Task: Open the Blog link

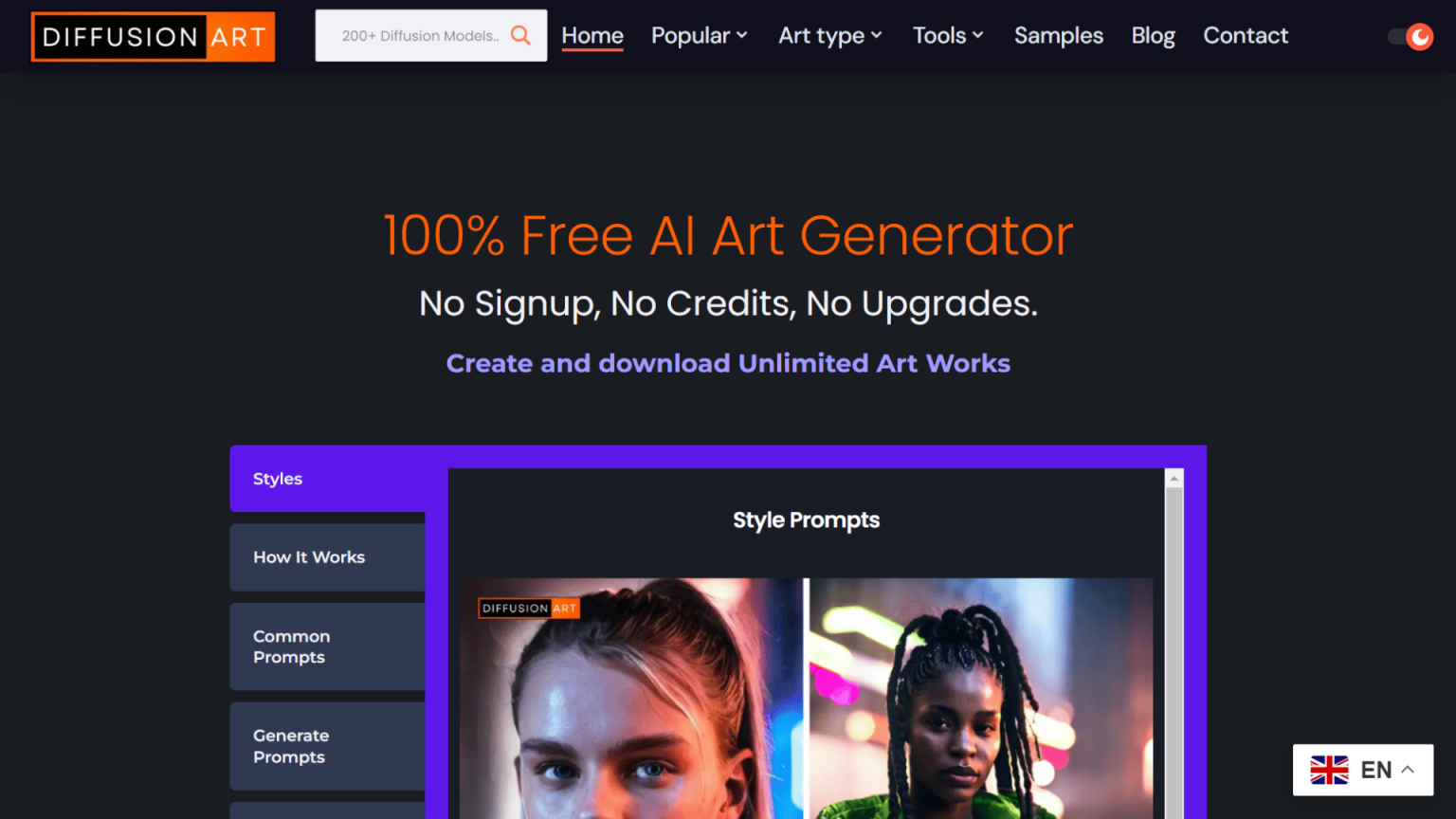Action: [x=1153, y=36]
